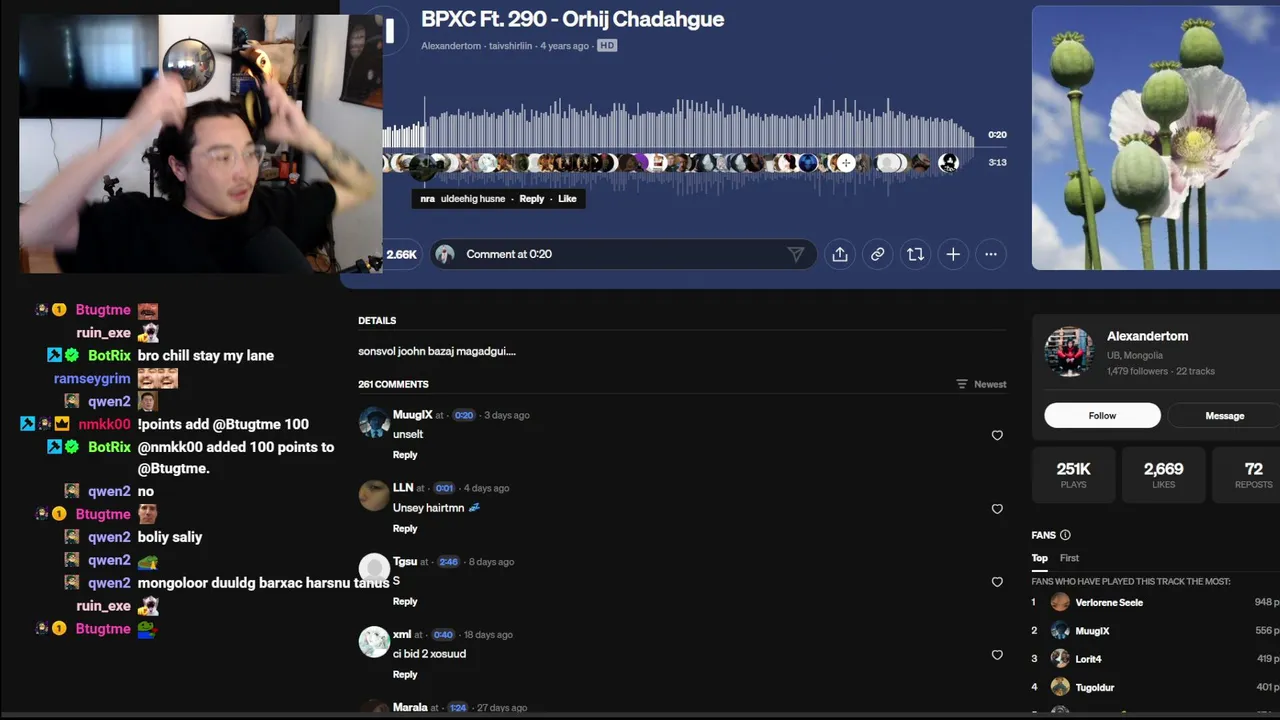Open fan Verlorene Seele's profile name
Screen dimensions: 1280x720
point(1109,603)
